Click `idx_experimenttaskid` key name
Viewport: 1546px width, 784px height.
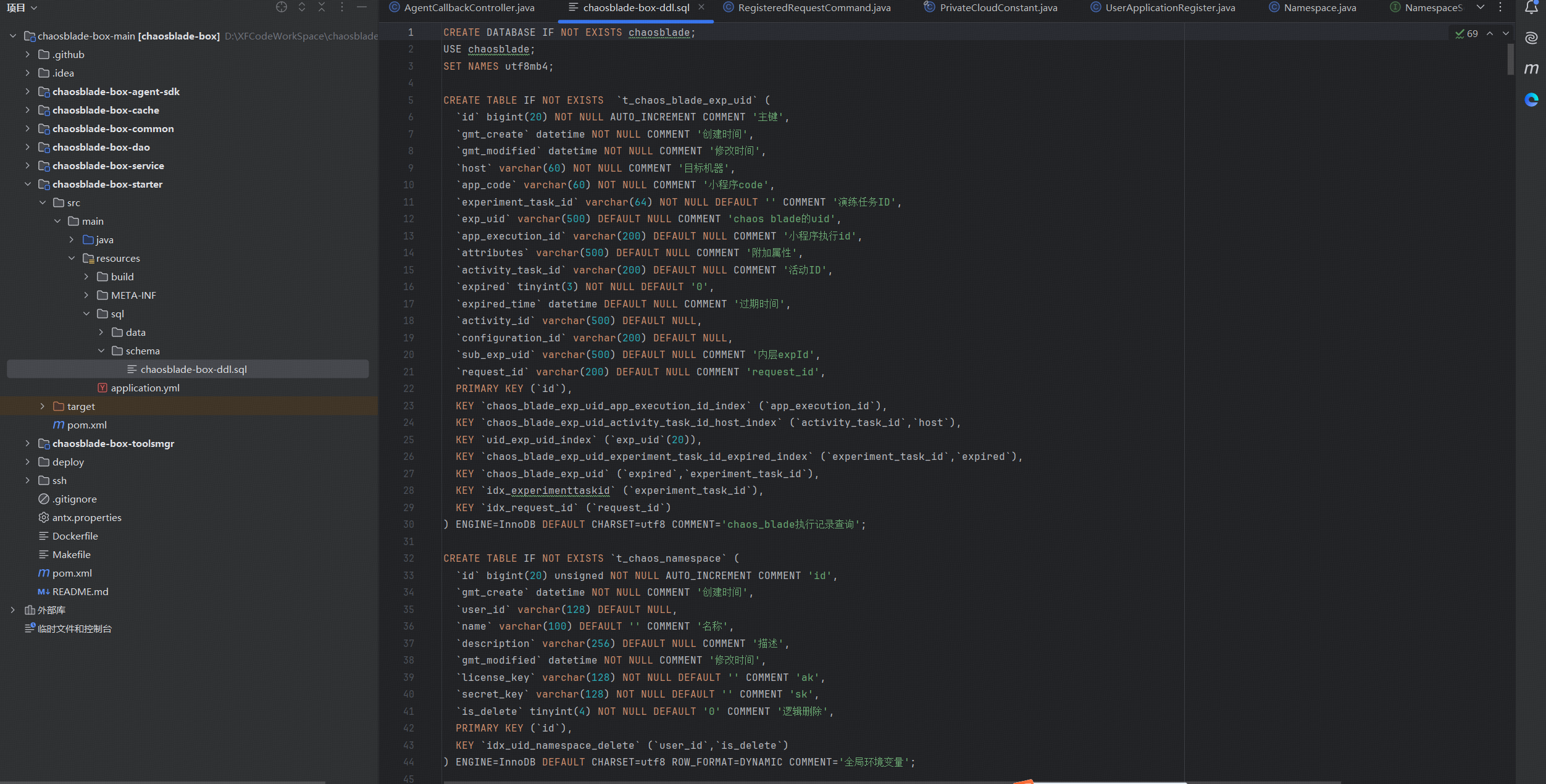[x=548, y=490]
